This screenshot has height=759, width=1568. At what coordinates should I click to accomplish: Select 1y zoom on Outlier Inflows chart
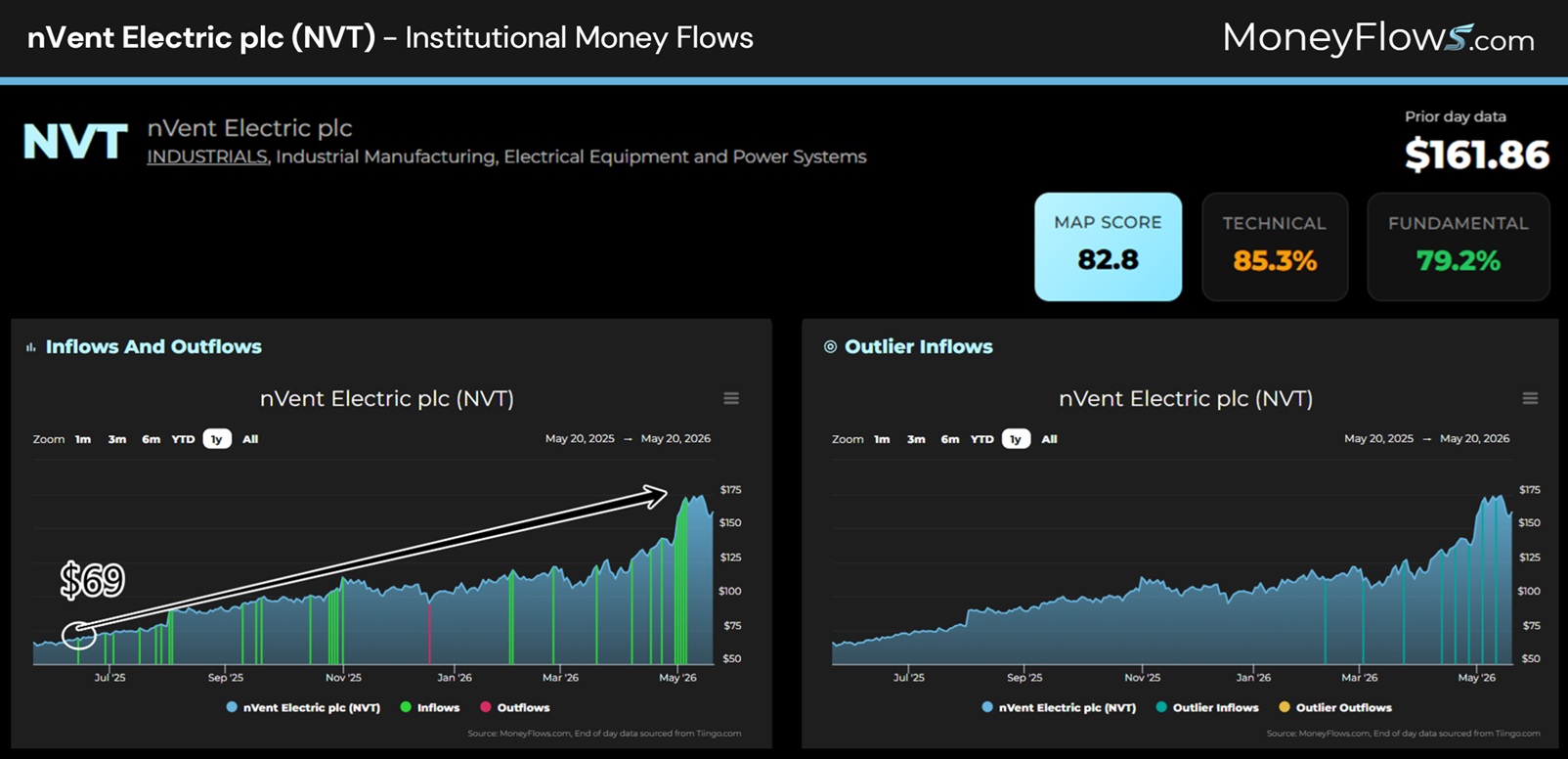pyautogui.click(x=1016, y=439)
